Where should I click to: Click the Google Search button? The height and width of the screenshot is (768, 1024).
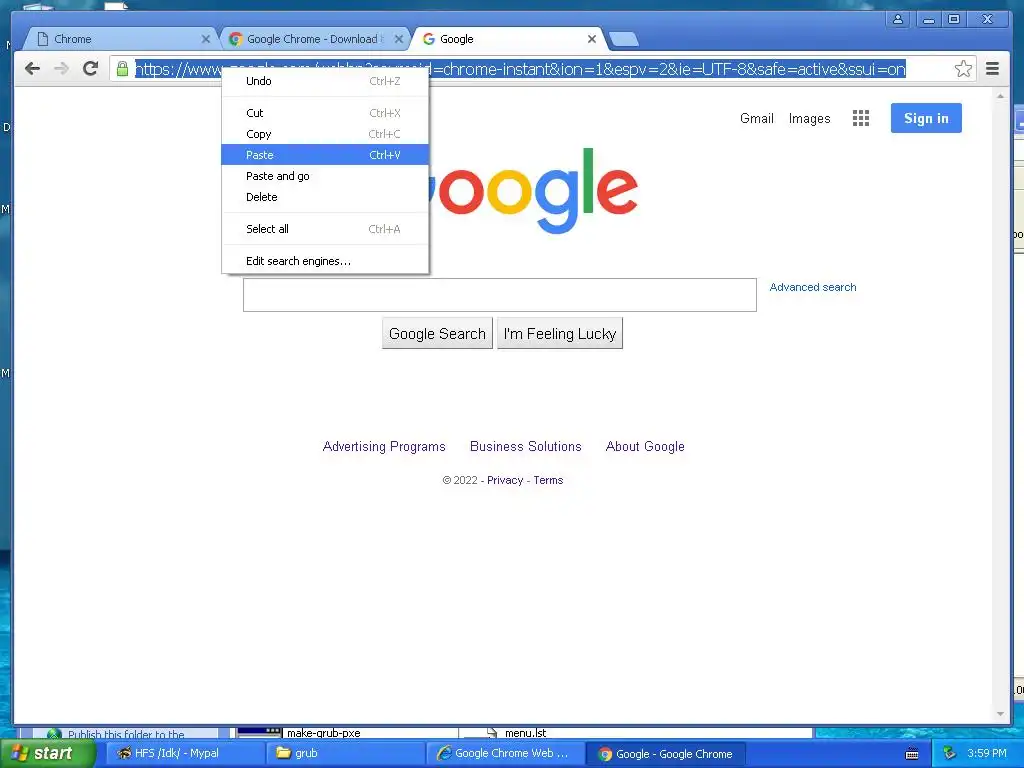[437, 334]
